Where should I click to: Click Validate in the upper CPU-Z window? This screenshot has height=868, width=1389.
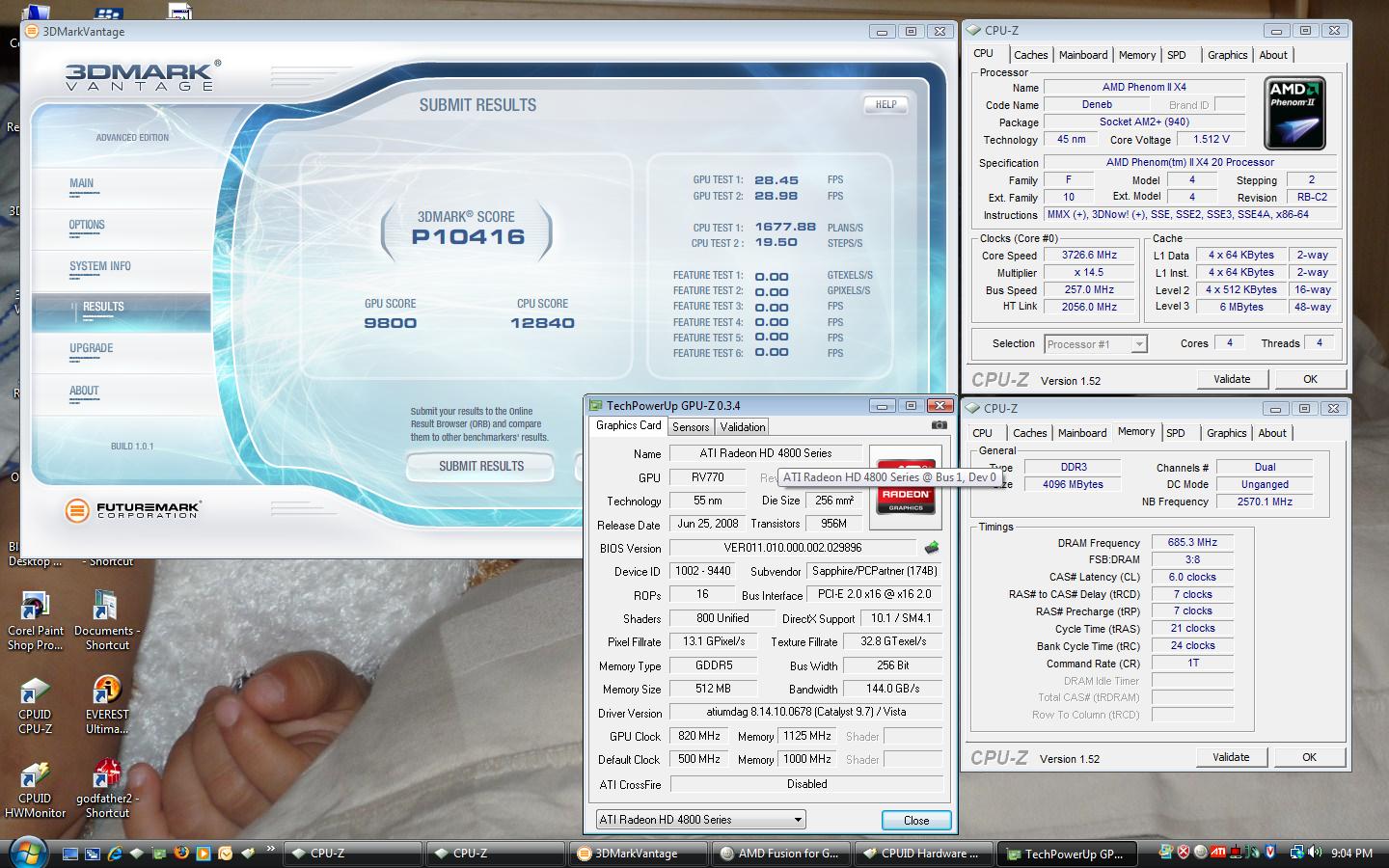[1232, 379]
